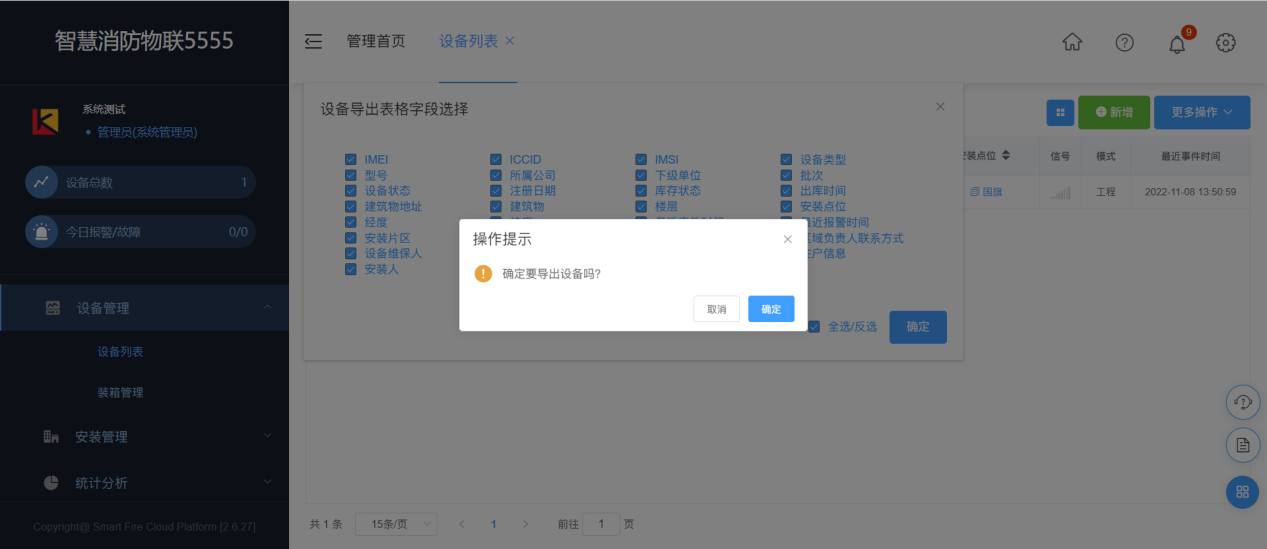Toggle the ICCID export checkbox
Screen dimensions: 1267x549
496,160
